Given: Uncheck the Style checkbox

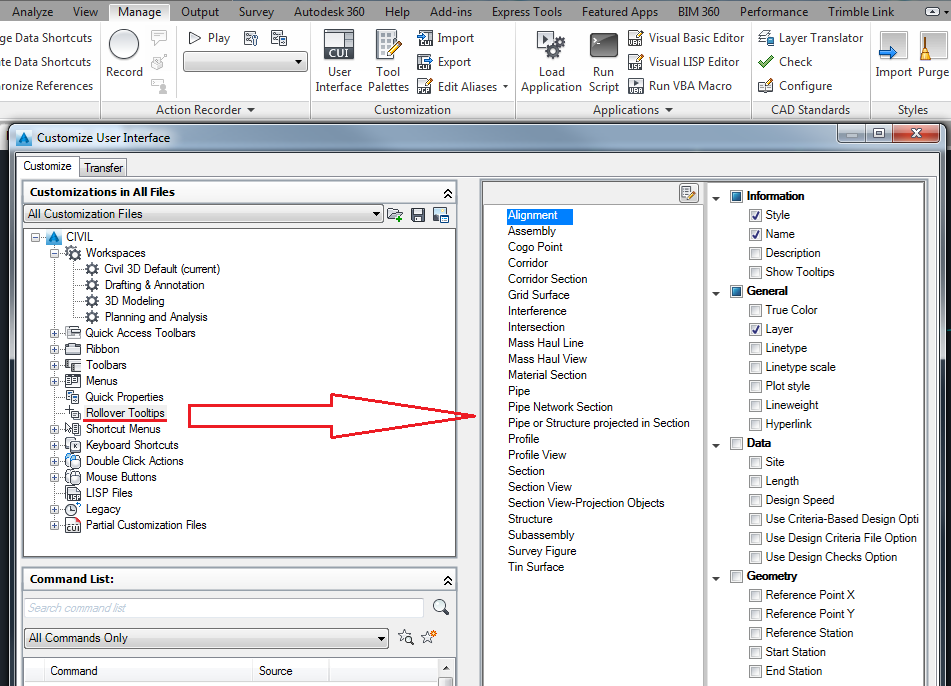Looking at the screenshot, I should [x=755, y=215].
